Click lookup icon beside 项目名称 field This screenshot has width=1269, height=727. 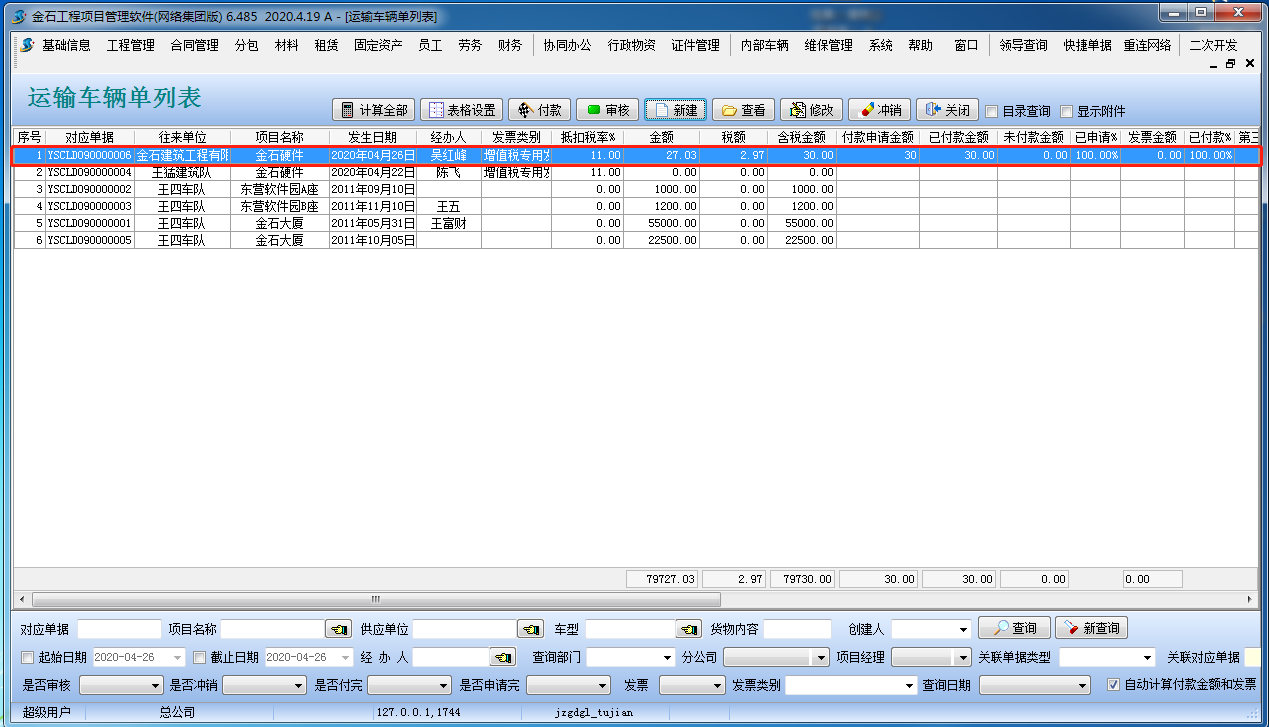[339, 629]
